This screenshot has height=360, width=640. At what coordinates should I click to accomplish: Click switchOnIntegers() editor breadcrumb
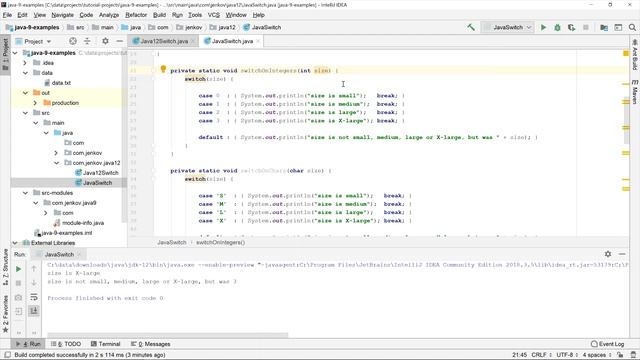tap(221, 242)
